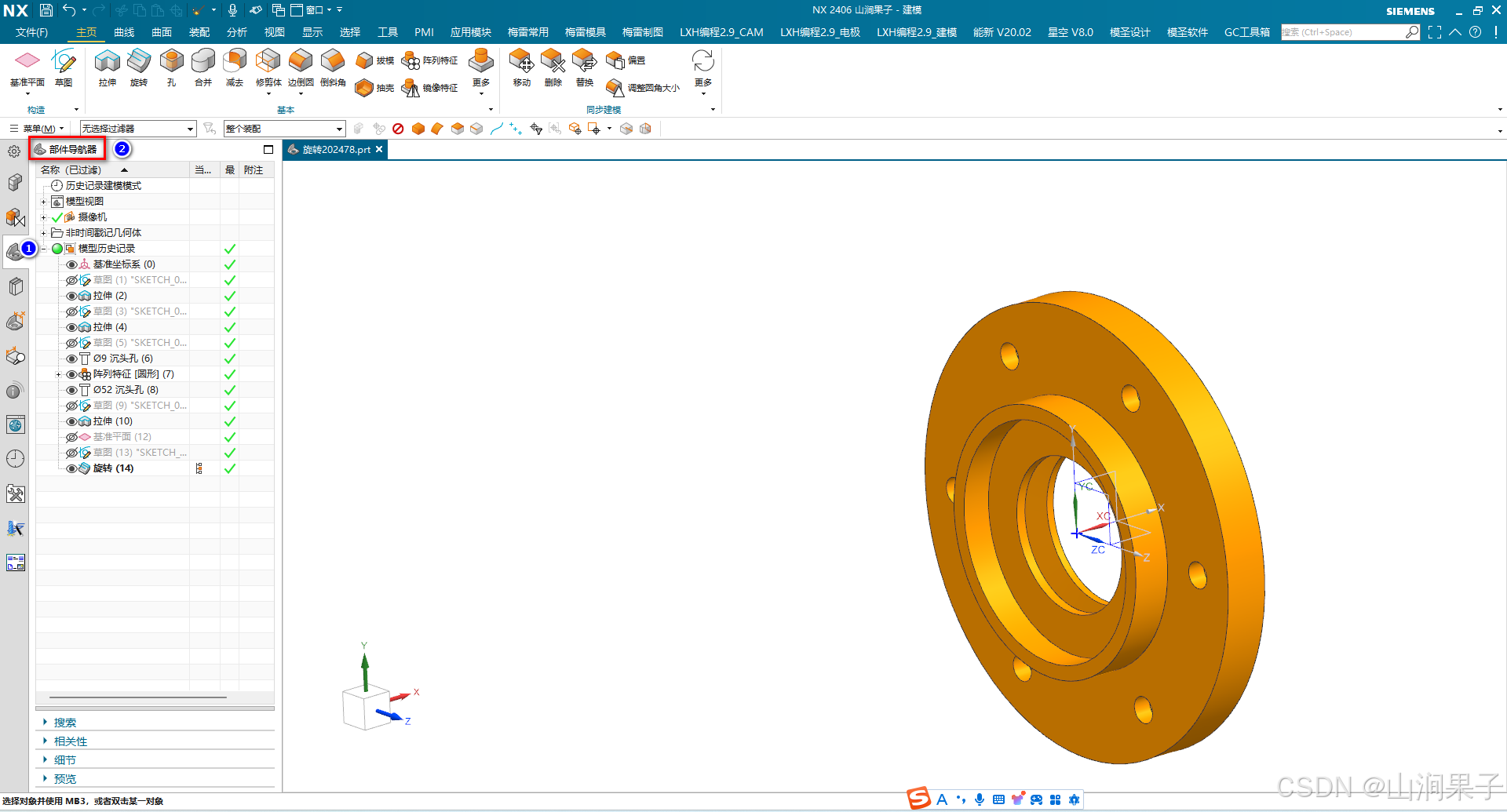Hide the Ø9 沉头孔 (6) feature

click(x=71, y=359)
